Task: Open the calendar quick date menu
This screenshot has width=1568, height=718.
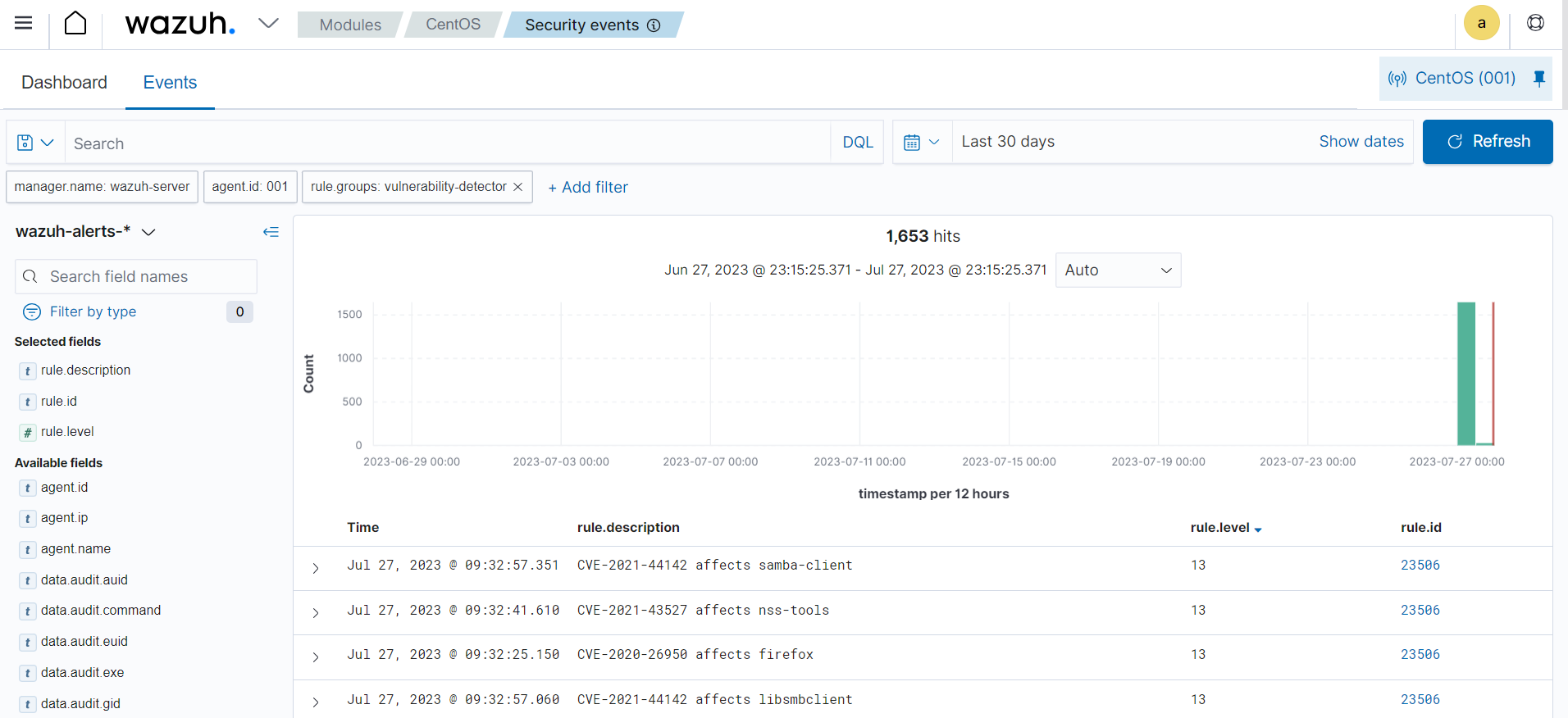Action: pyautogui.click(x=922, y=143)
